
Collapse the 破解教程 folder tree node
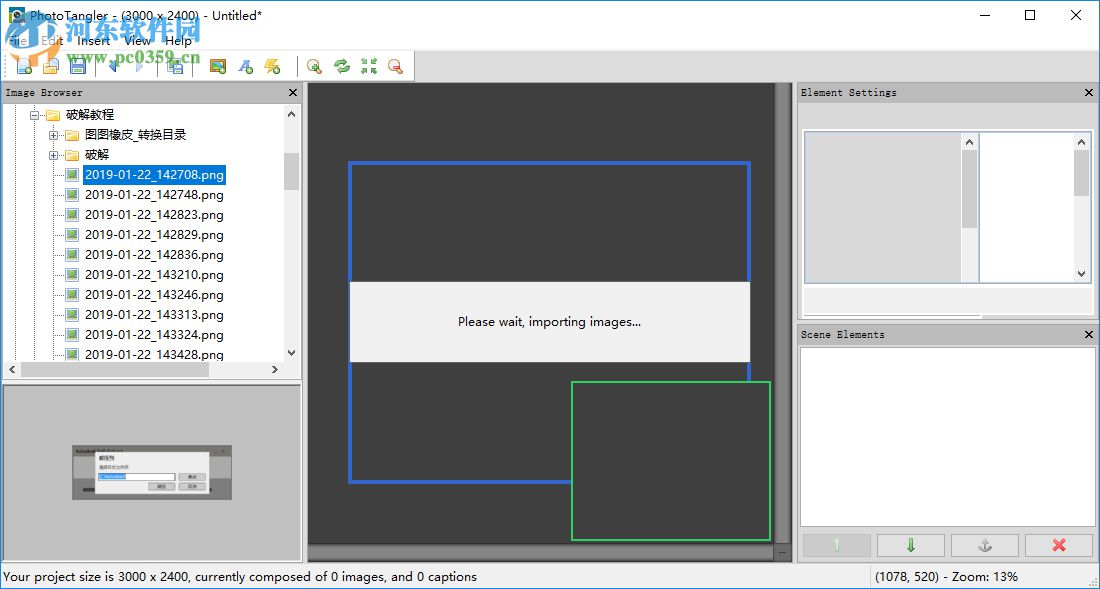tap(35, 115)
